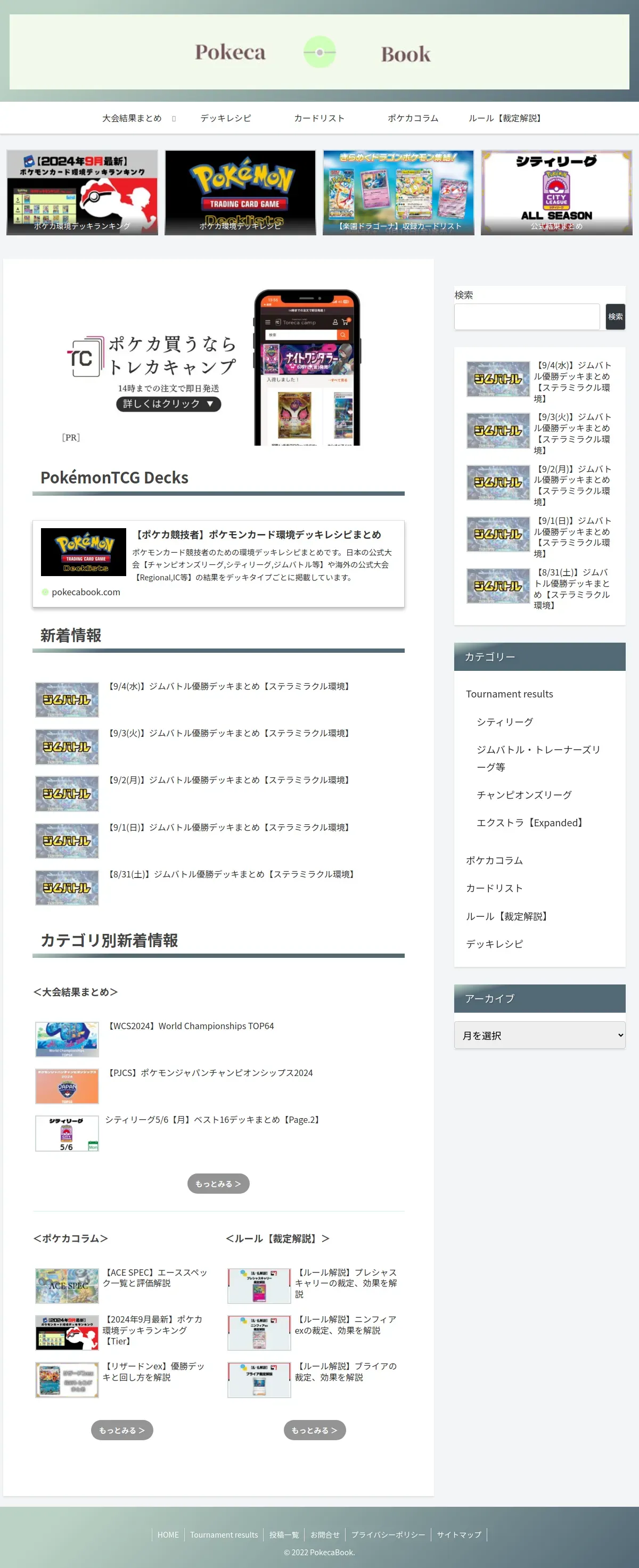This screenshot has width=639, height=1568.
Task: Open the プレシャスキャリーの裁定 rule article
Action: pyautogui.click(x=346, y=1283)
